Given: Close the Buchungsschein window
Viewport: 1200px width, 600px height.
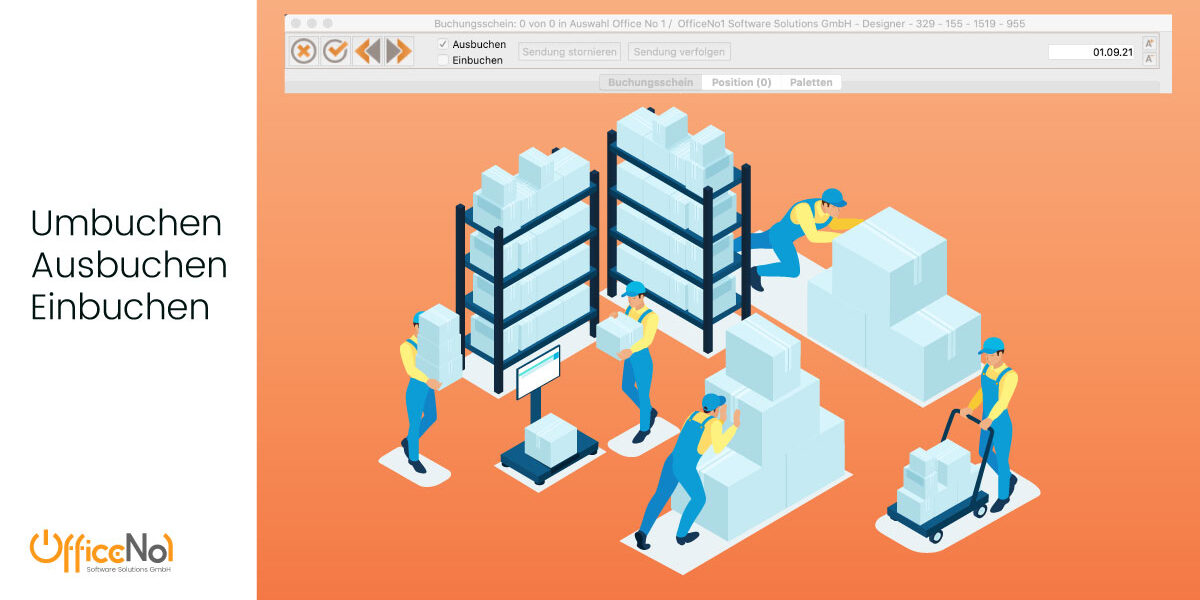Looking at the screenshot, I should tap(296, 23).
